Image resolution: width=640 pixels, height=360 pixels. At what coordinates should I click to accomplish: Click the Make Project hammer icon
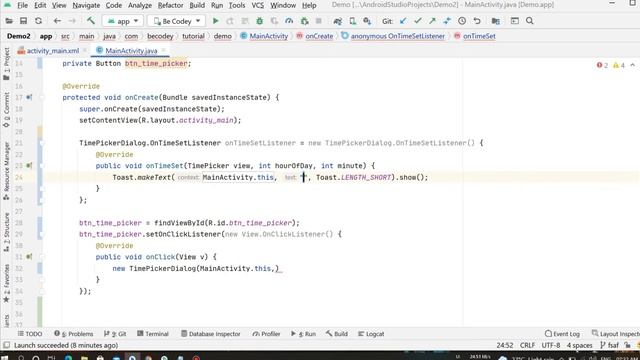click(91, 21)
